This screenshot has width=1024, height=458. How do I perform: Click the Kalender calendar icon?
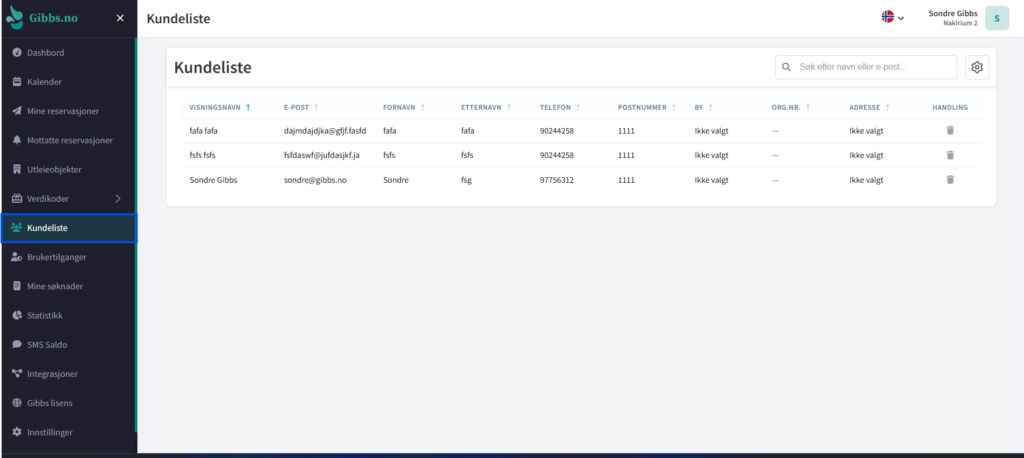point(17,82)
